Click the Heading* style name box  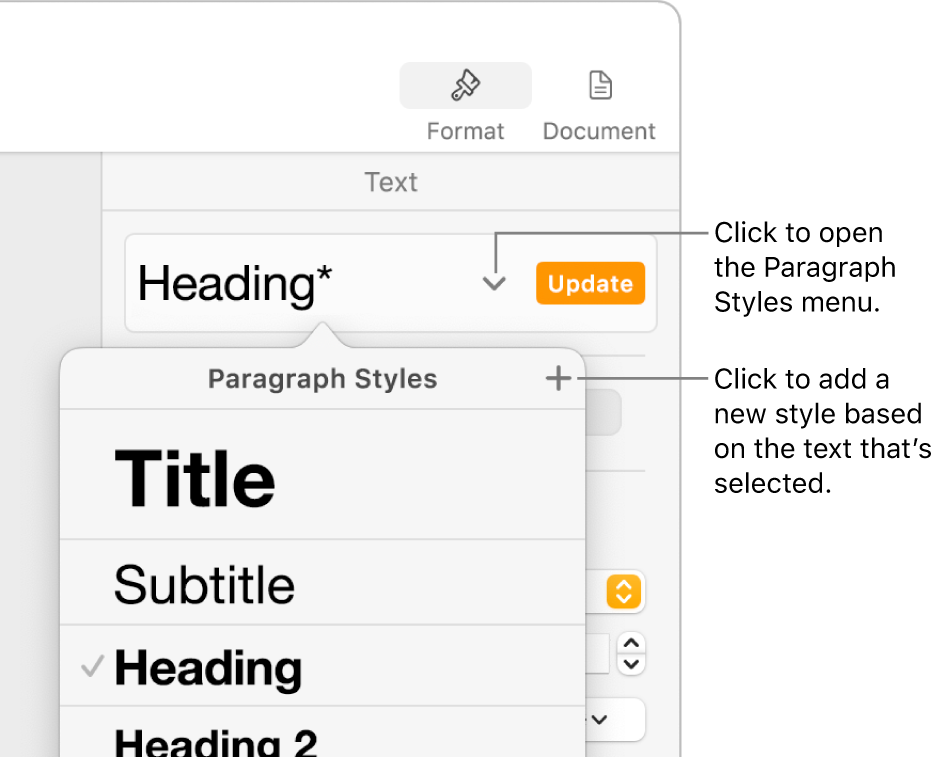(x=300, y=284)
